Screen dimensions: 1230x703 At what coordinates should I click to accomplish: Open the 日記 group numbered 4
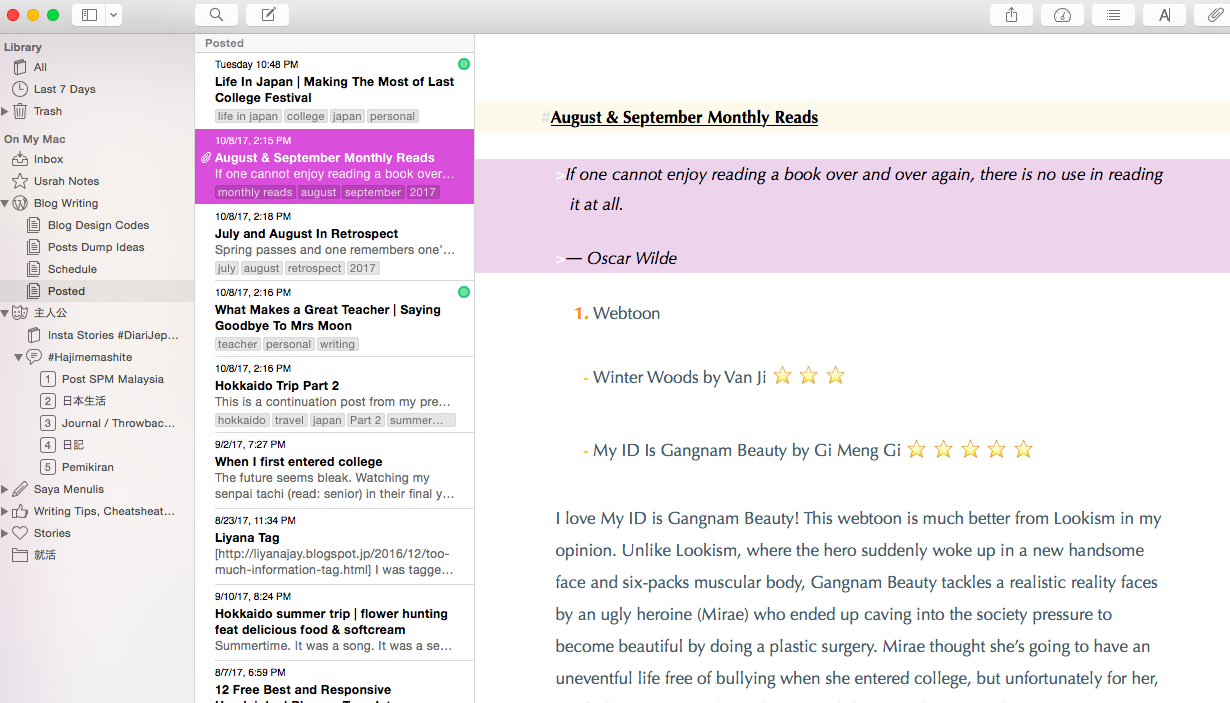62,445
